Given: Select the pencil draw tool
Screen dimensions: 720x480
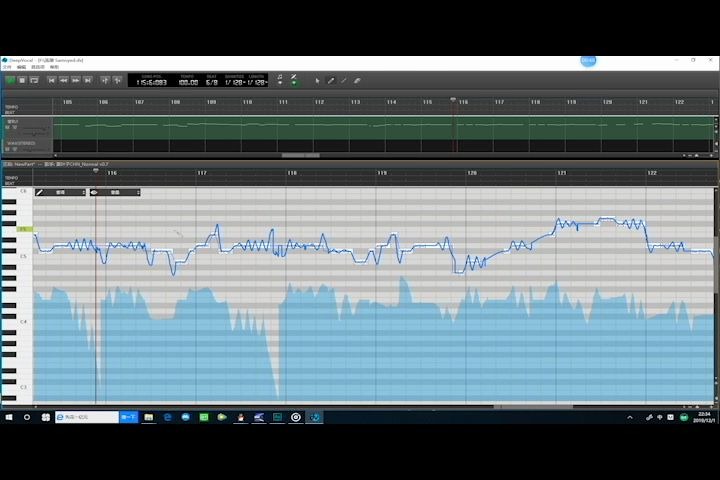Looking at the screenshot, I should point(331,81).
